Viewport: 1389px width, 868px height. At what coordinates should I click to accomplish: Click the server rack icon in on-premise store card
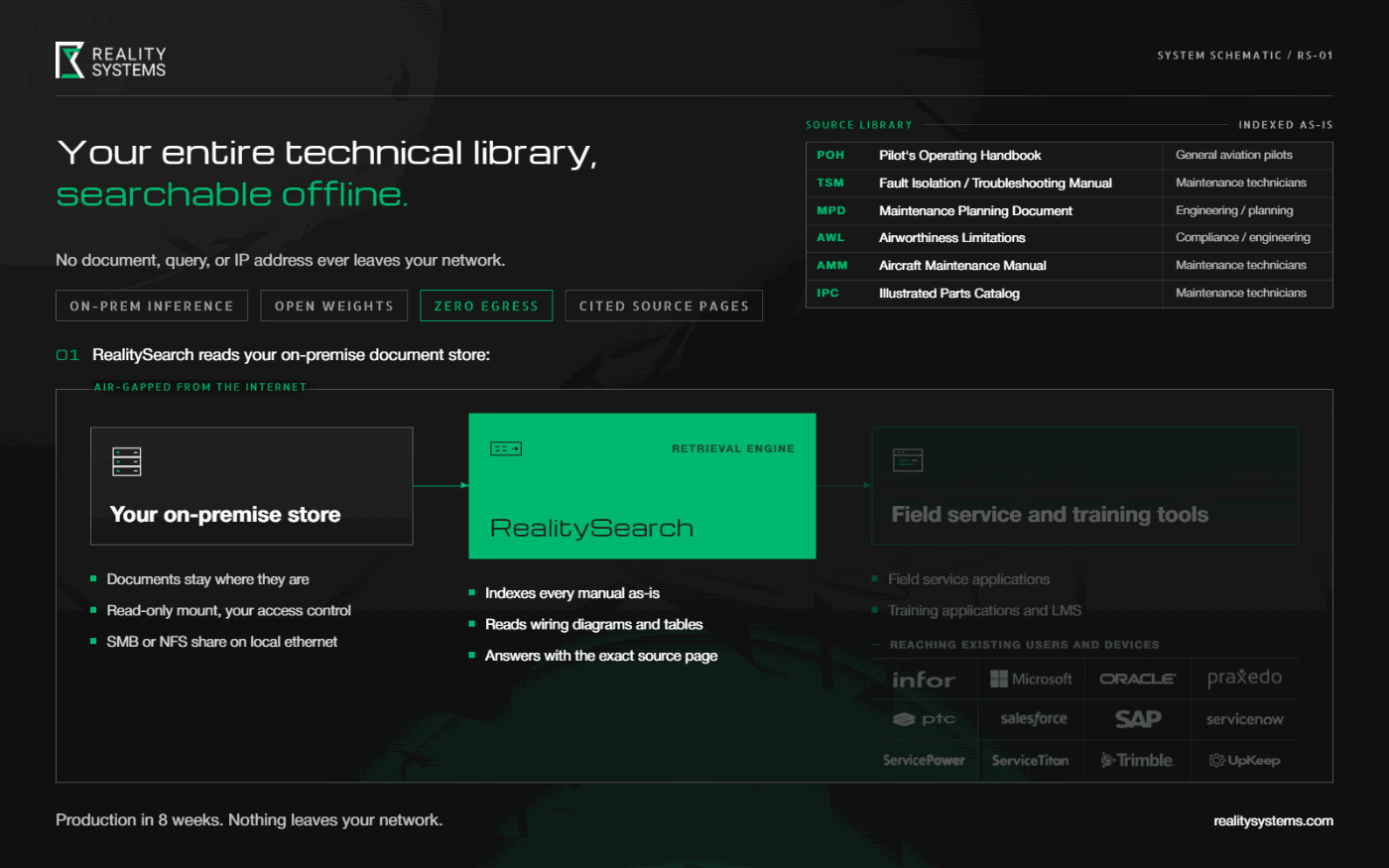(127, 461)
